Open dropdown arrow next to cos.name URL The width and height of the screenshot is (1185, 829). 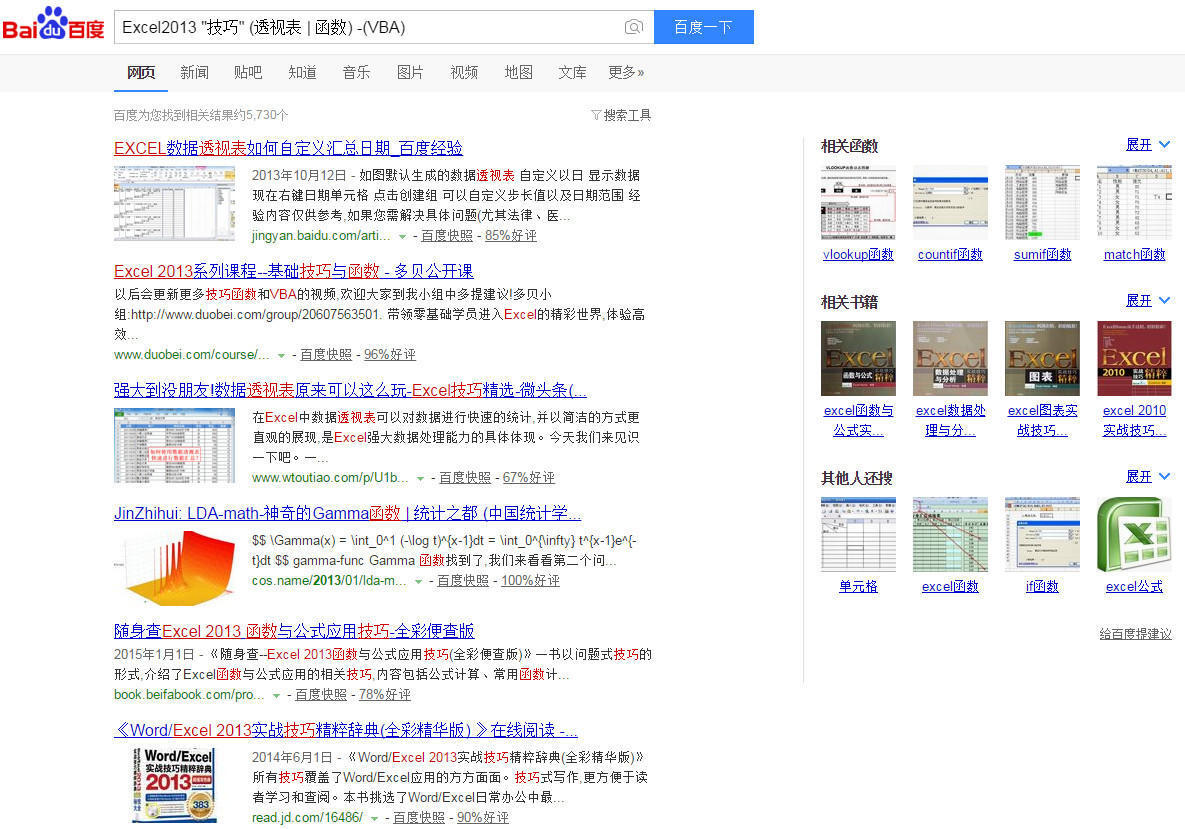point(418,581)
